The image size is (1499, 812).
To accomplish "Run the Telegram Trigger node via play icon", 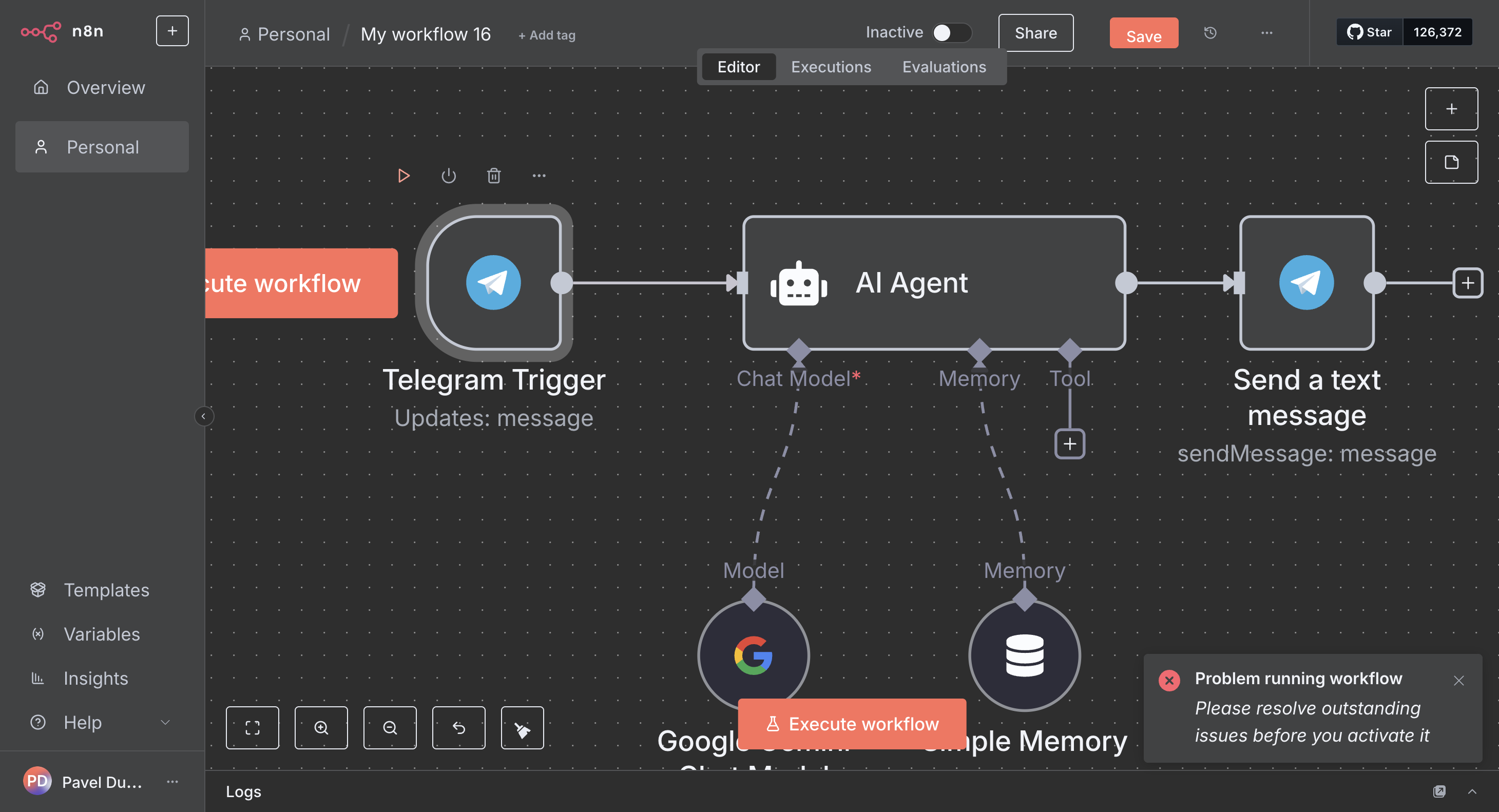I will tap(403, 176).
